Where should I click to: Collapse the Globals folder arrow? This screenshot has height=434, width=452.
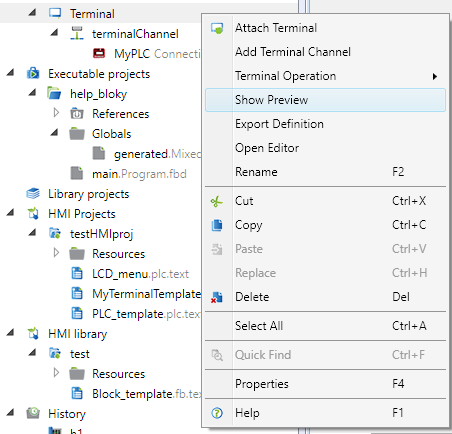(54, 133)
